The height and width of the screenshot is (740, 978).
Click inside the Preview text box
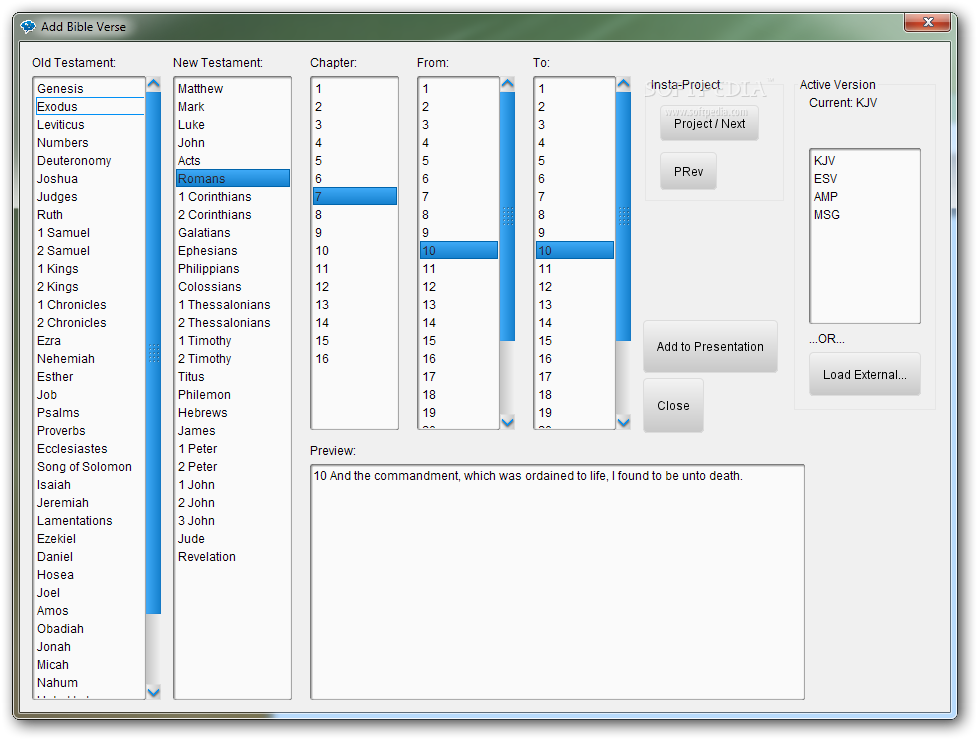coord(557,582)
